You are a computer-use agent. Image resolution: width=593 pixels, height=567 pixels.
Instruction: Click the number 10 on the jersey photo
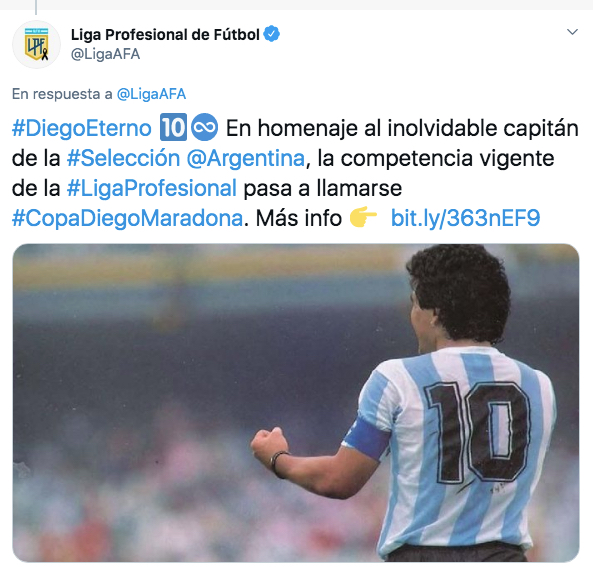coord(478,431)
